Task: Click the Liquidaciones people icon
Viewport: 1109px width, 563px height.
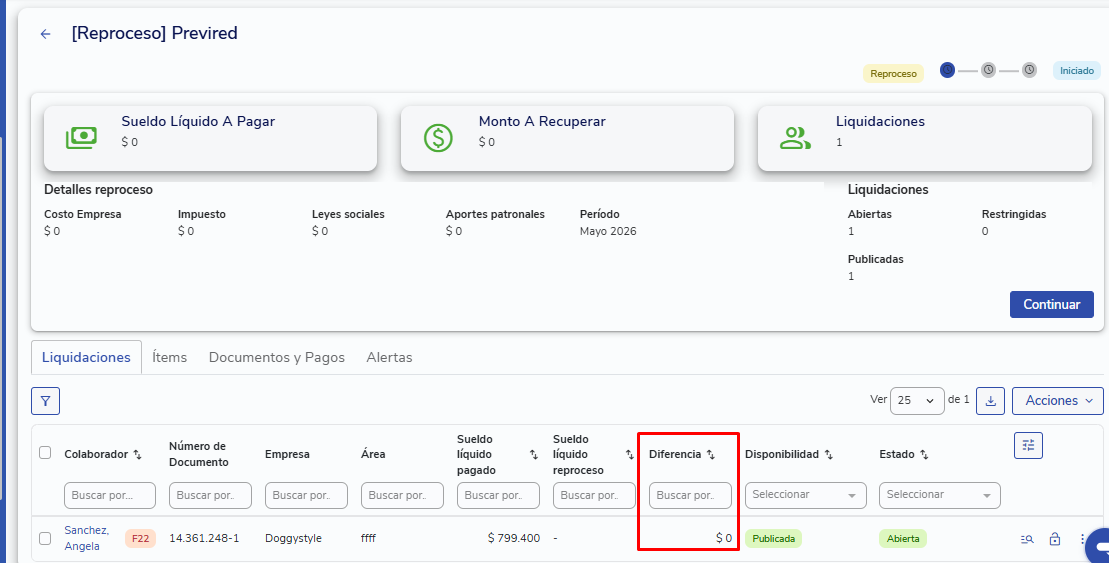Action: (795, 138)
